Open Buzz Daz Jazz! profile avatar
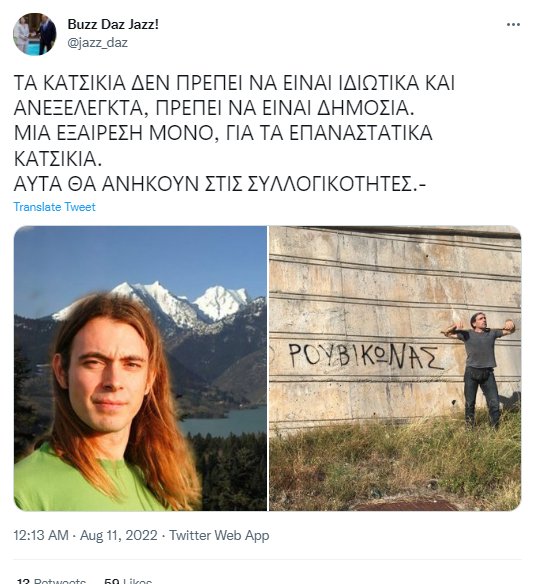This screenshot has width=537, height=584. (x=35, y=34)
